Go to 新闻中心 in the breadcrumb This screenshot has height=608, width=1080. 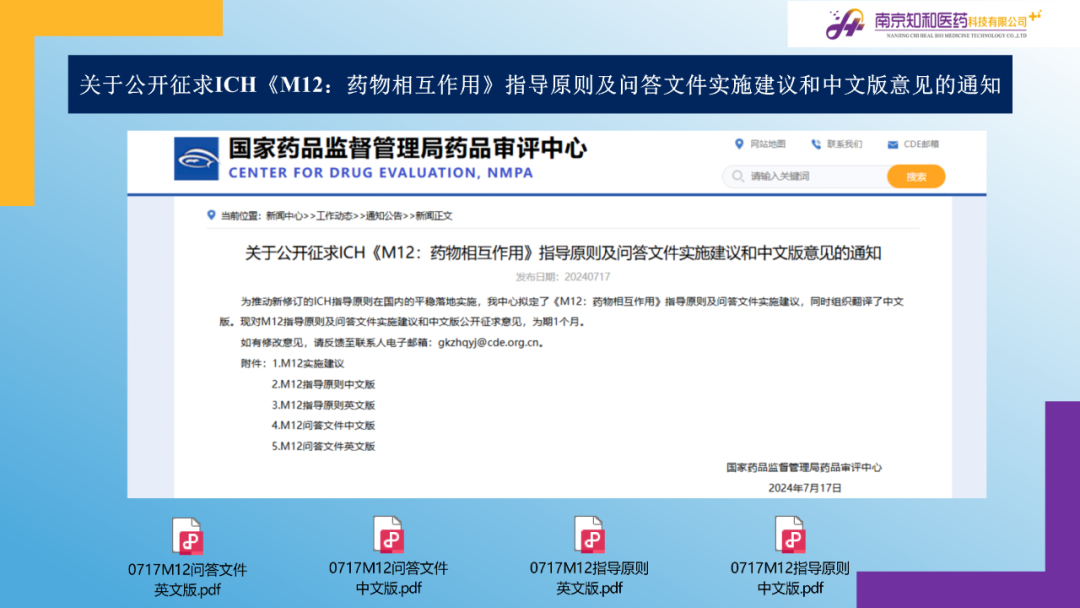tap(284, 215)
